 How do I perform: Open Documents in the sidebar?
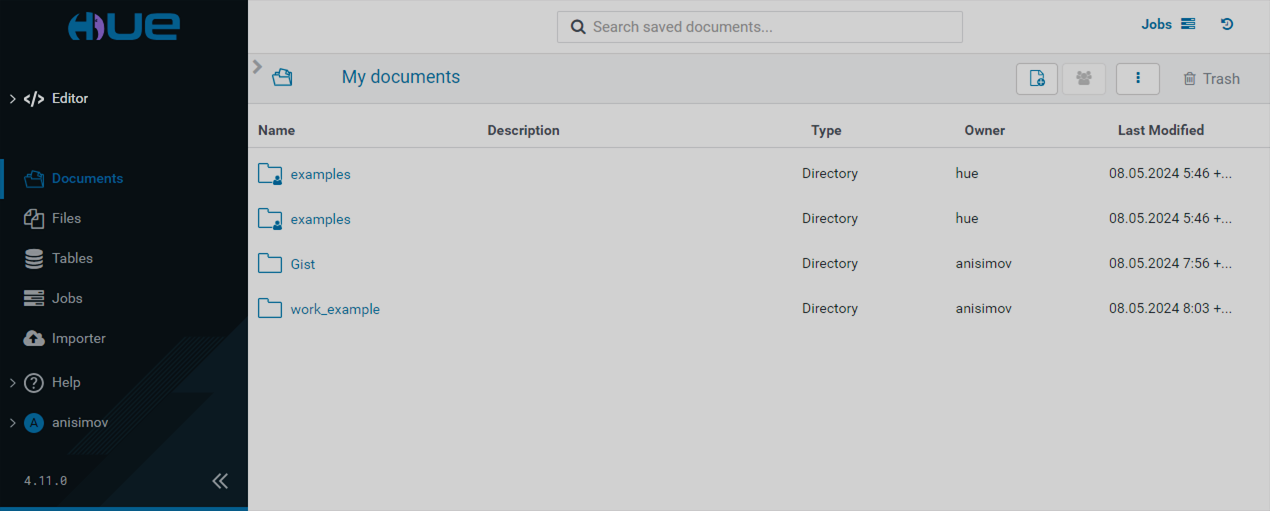pos(88,178)
